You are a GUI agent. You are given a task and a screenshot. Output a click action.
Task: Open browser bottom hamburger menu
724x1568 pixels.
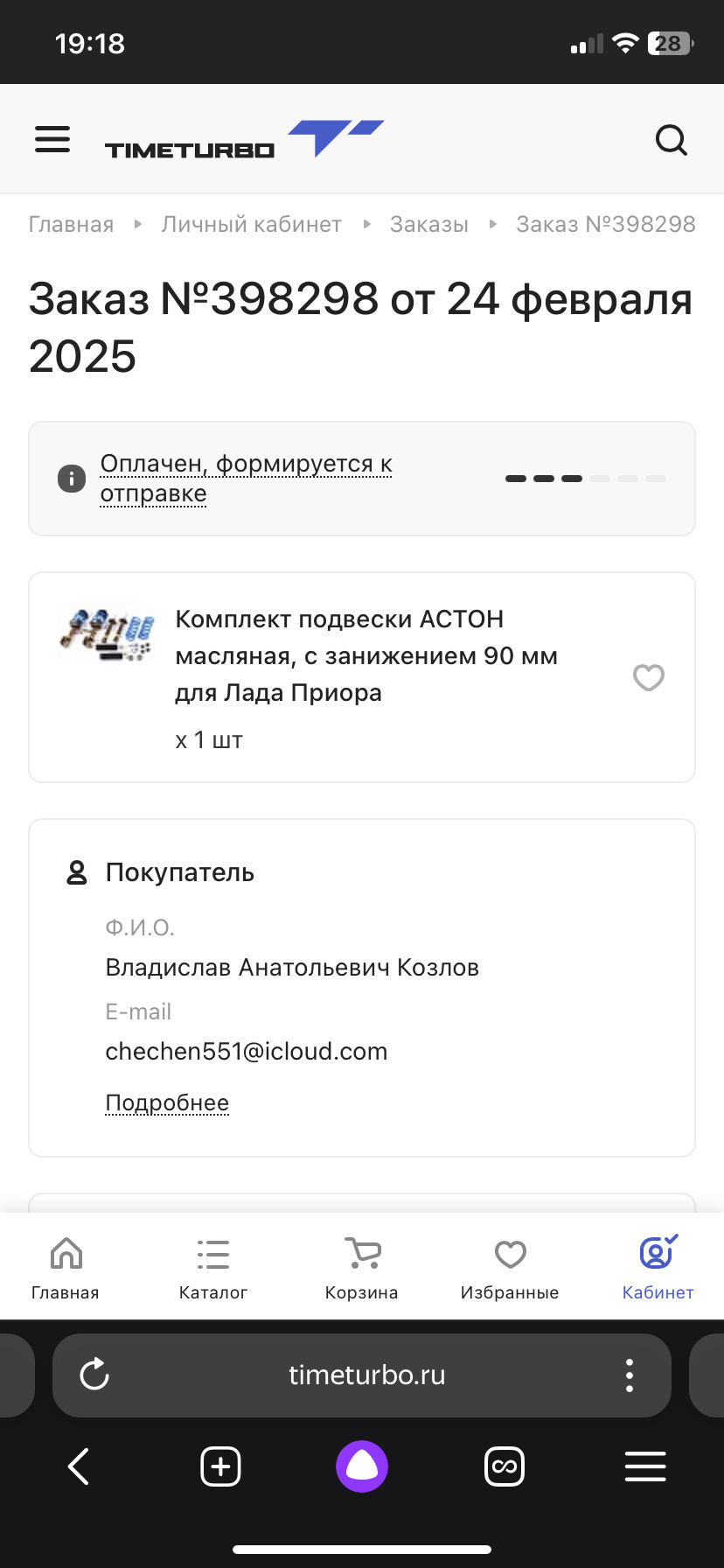(645, 1466)
